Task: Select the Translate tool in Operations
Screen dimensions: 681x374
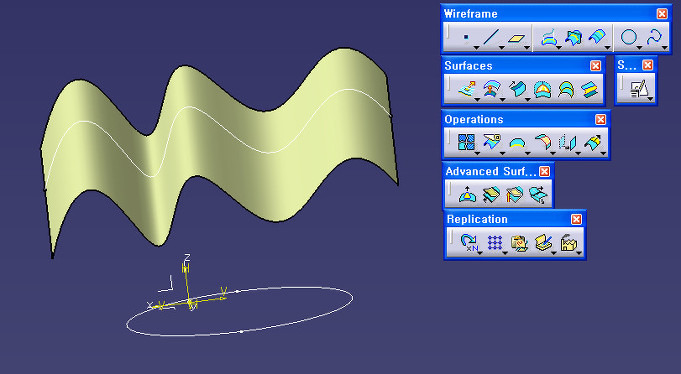Action: tap(567, 142)
